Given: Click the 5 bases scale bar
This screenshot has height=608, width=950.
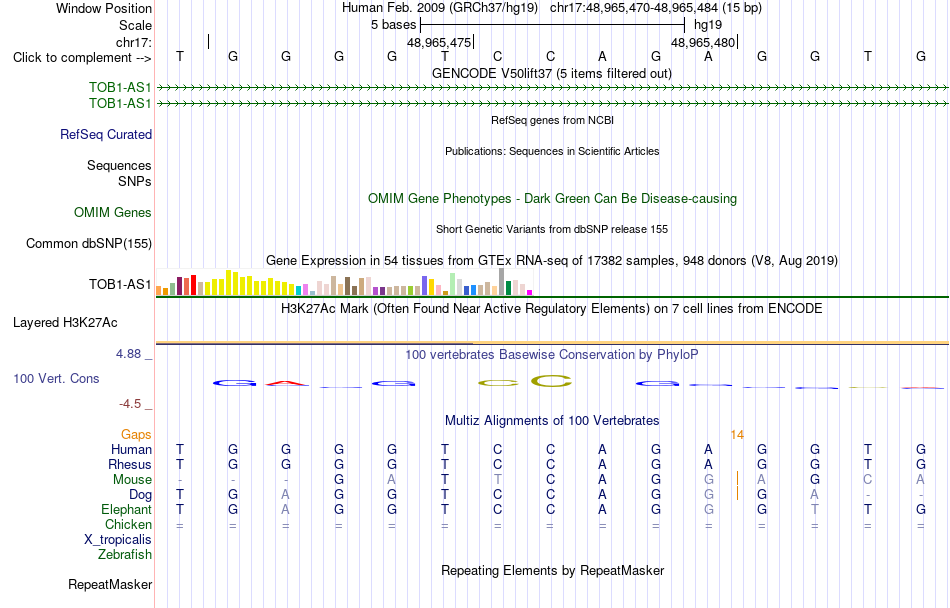Looking at the screenshot, I should 552,25.
